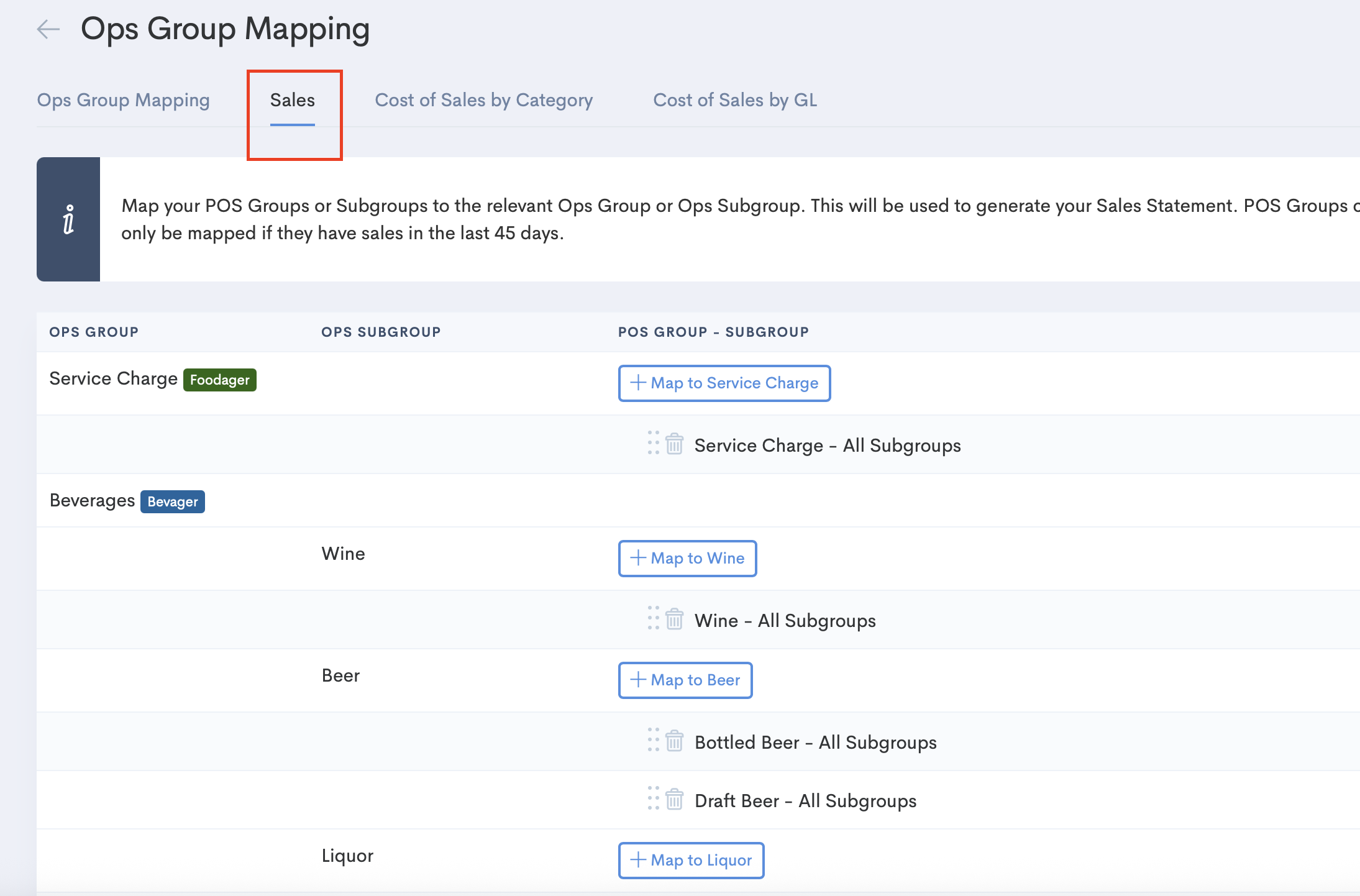
Task: Select the green Foodager badge next to Service Charge
Action: click(x=220, y=379)
